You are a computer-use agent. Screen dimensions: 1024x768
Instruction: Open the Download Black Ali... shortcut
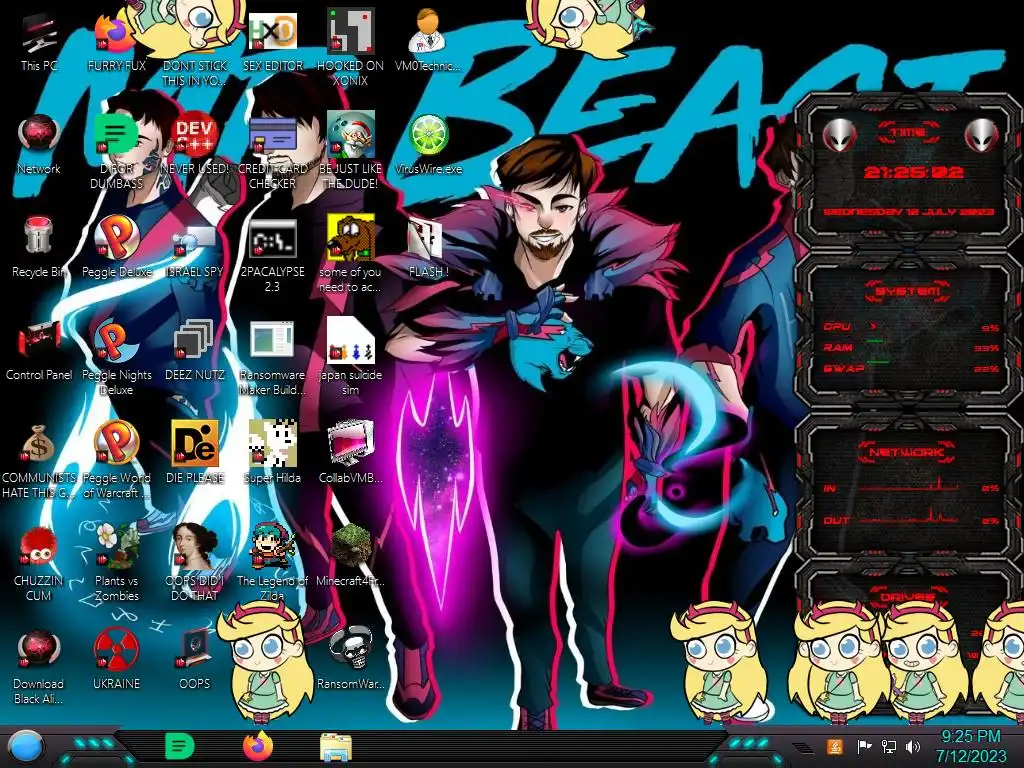[x=39, y=666]
